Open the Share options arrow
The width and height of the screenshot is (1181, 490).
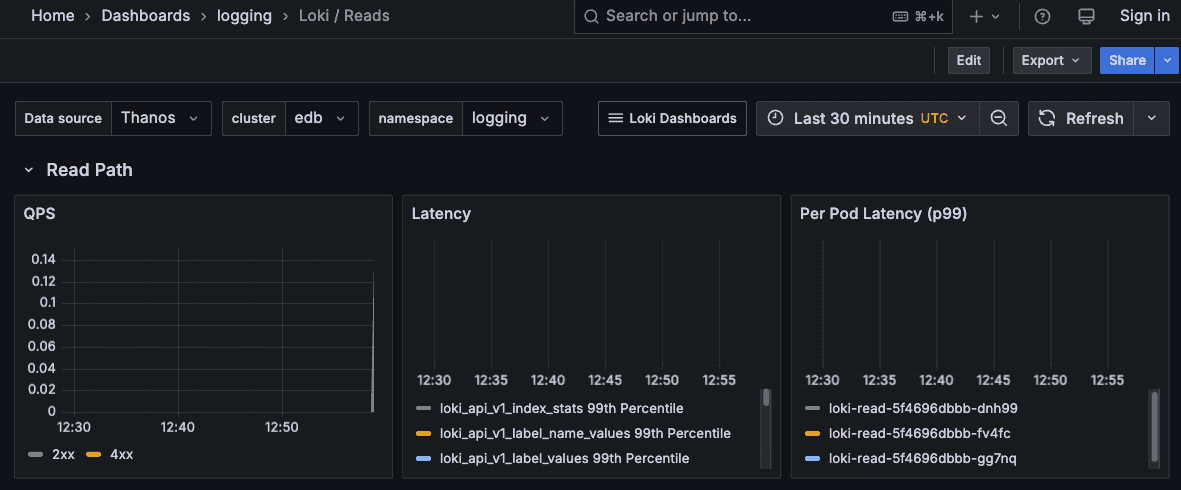pos(1167,60)
